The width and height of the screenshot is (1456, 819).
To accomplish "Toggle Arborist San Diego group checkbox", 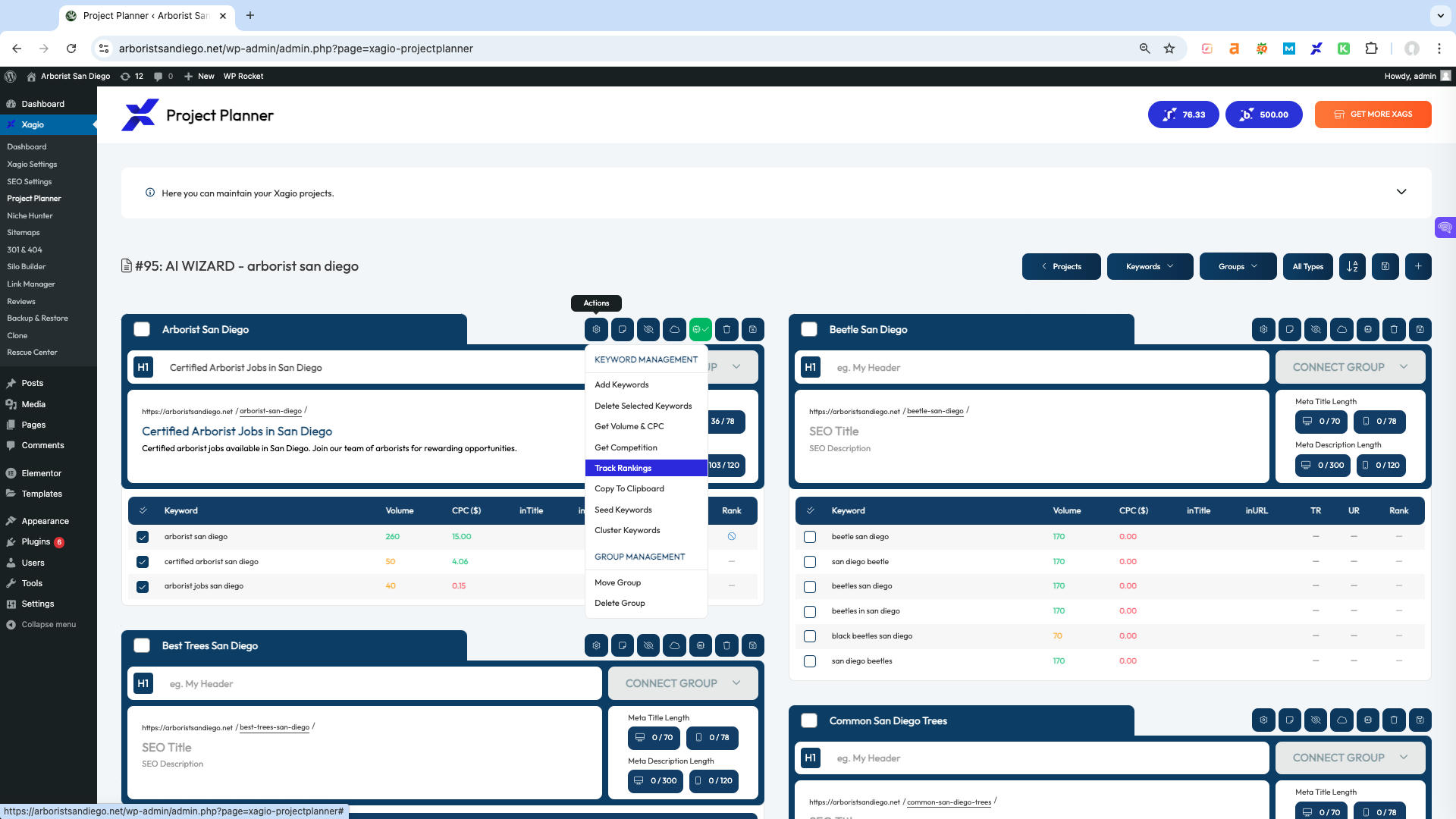I will 142,329.
